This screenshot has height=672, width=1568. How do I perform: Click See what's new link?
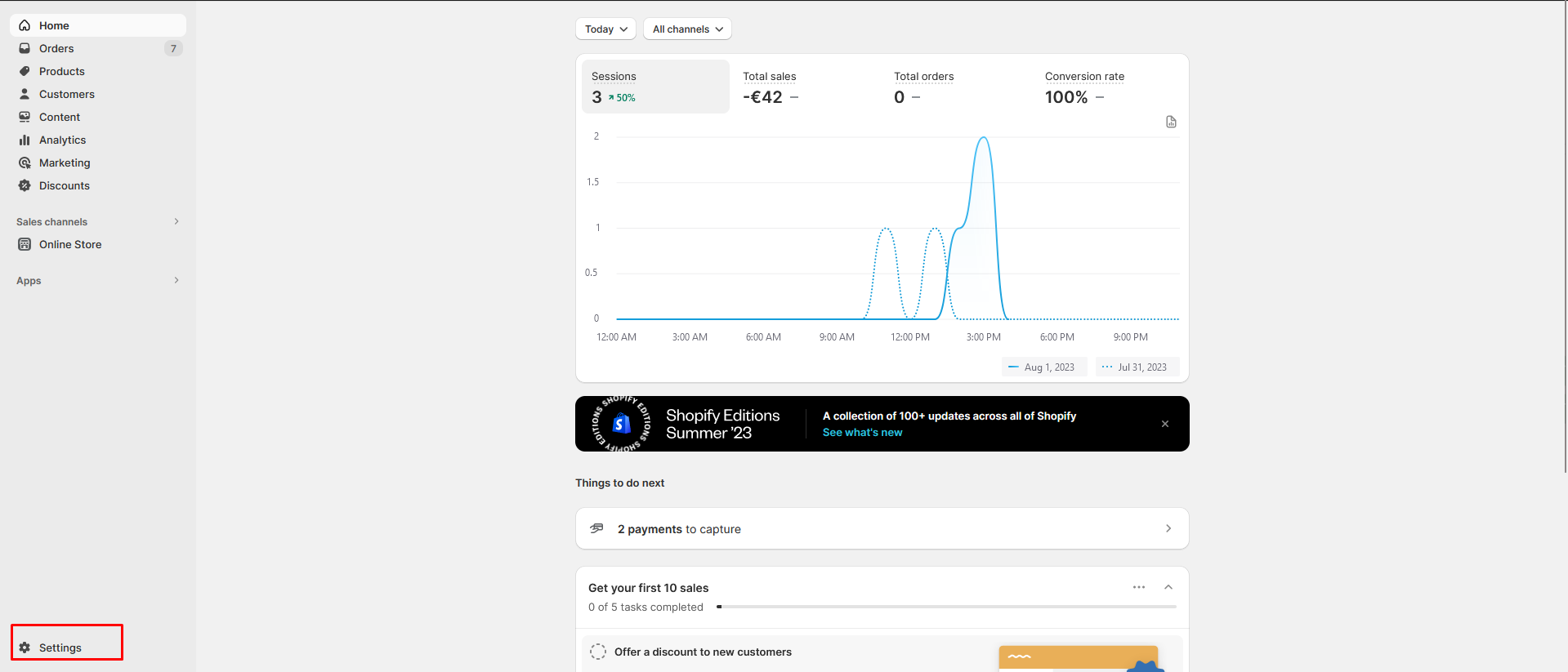[862, 433]
